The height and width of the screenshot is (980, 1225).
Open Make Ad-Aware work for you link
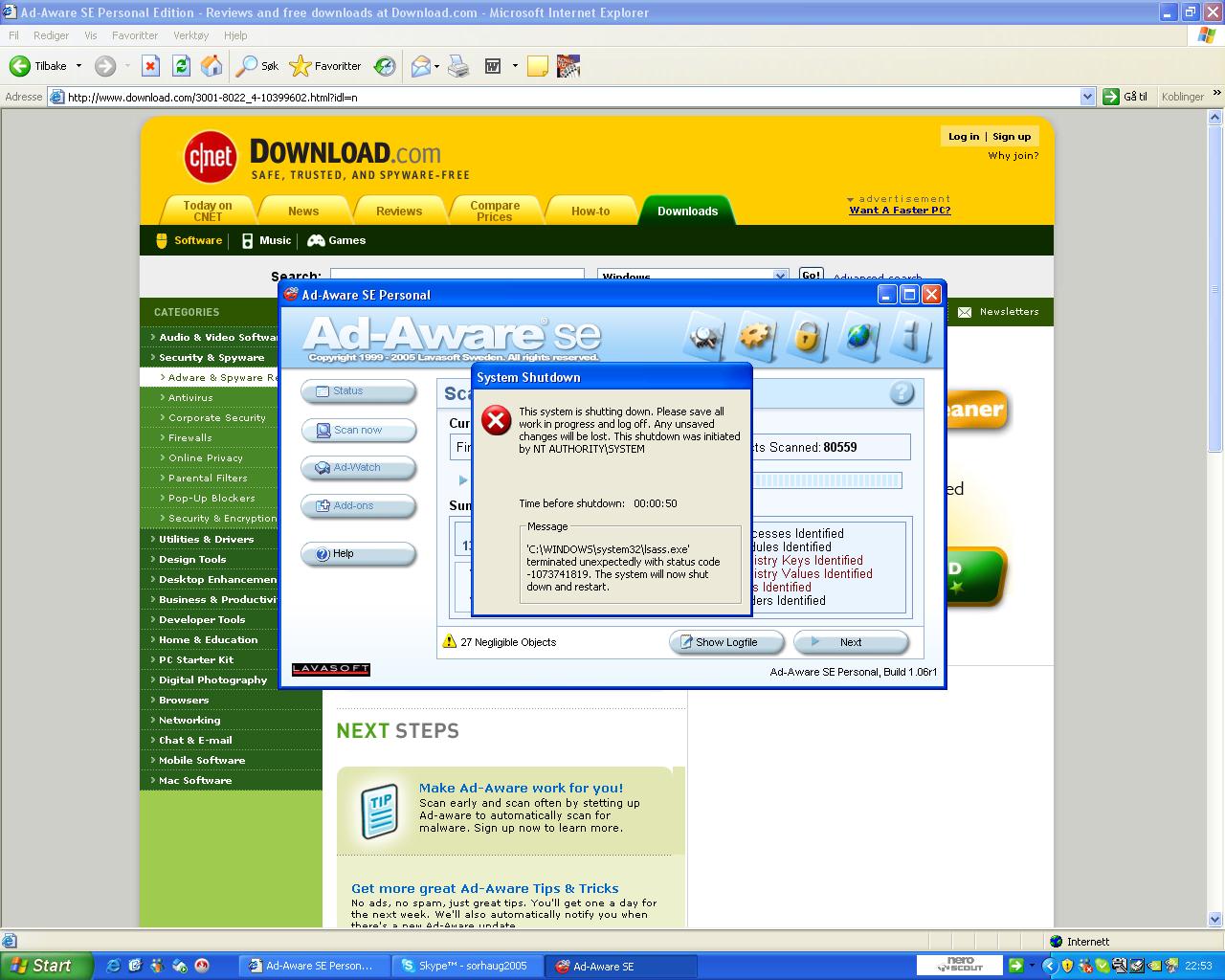point(521,788)
